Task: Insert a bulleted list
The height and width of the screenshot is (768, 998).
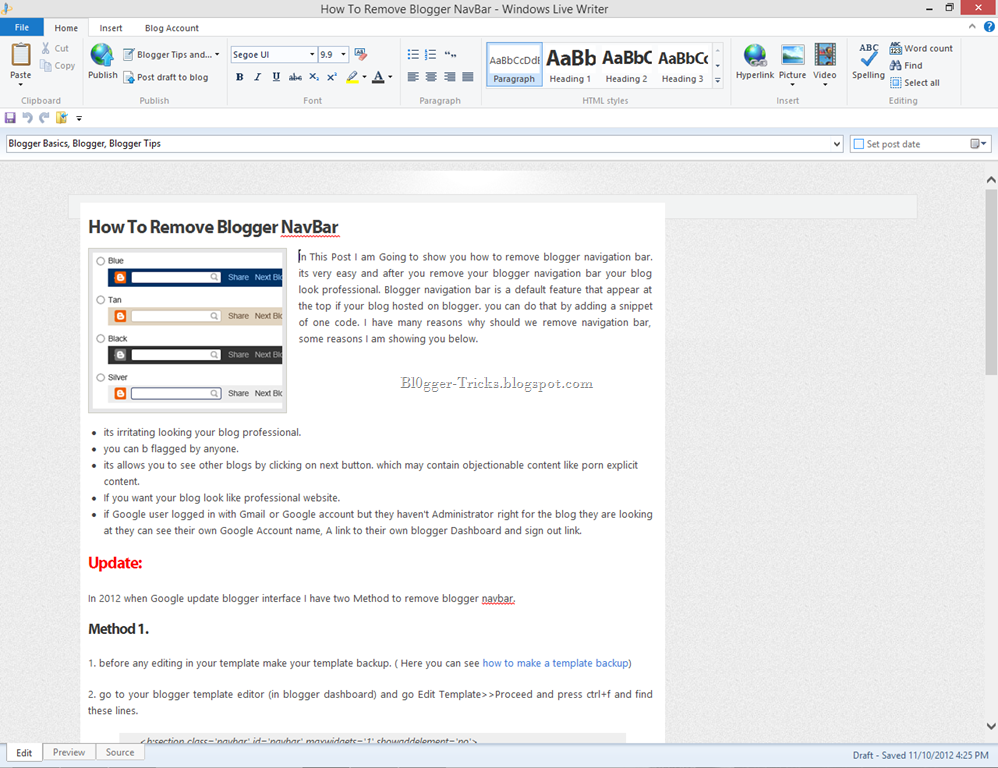Action: point(413,55)
